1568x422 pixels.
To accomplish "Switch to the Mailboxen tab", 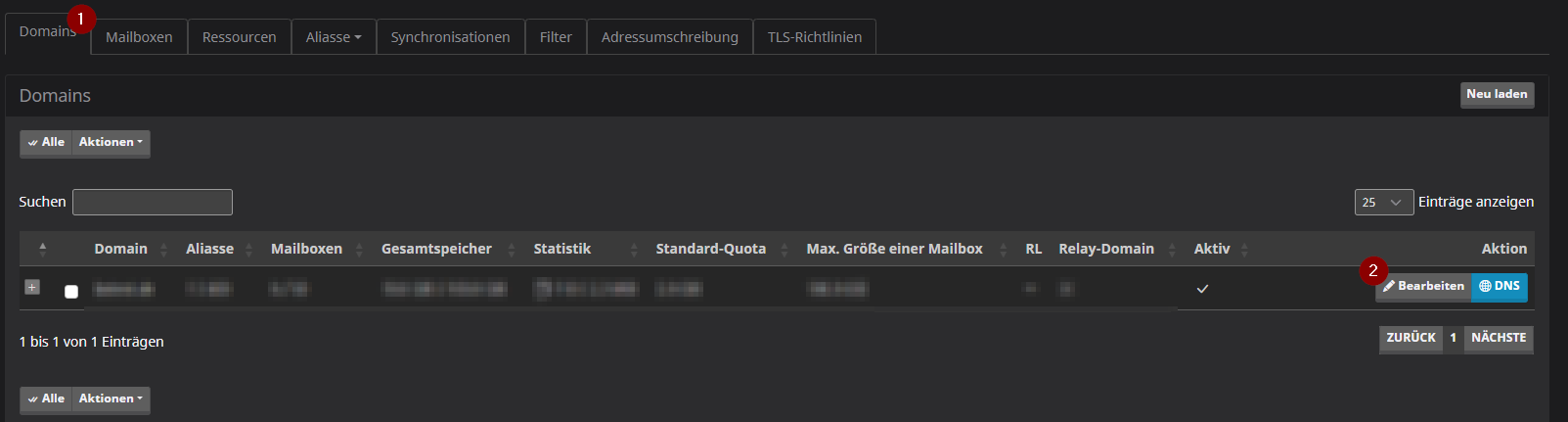I will [139, 37].
